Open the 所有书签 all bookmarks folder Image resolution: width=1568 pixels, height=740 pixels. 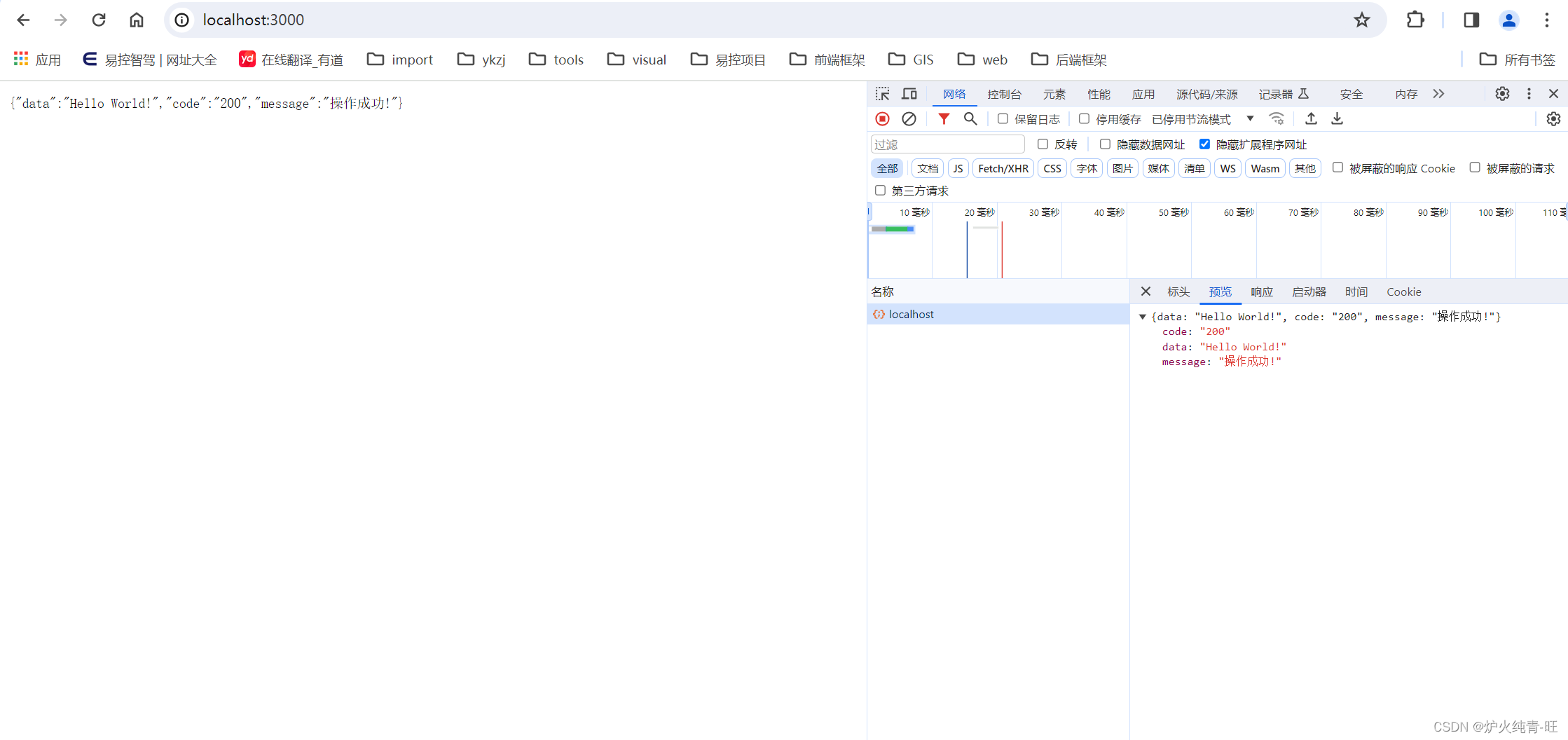[1518, 60]
